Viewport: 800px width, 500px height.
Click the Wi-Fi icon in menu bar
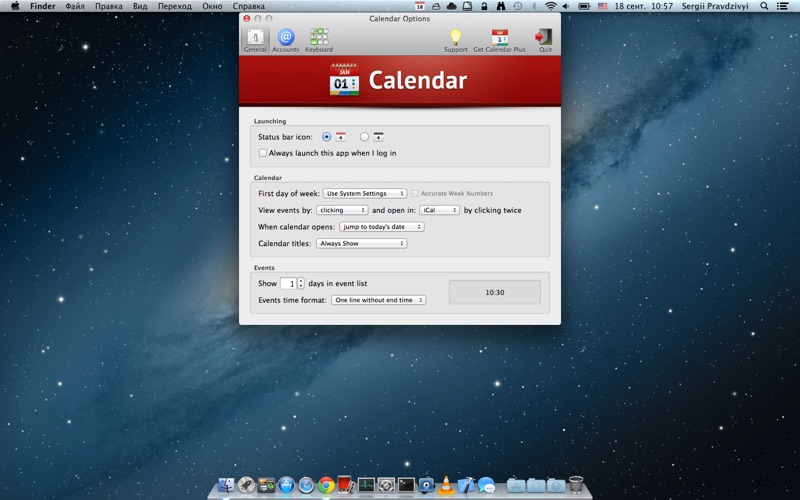(x=550, y=6)
